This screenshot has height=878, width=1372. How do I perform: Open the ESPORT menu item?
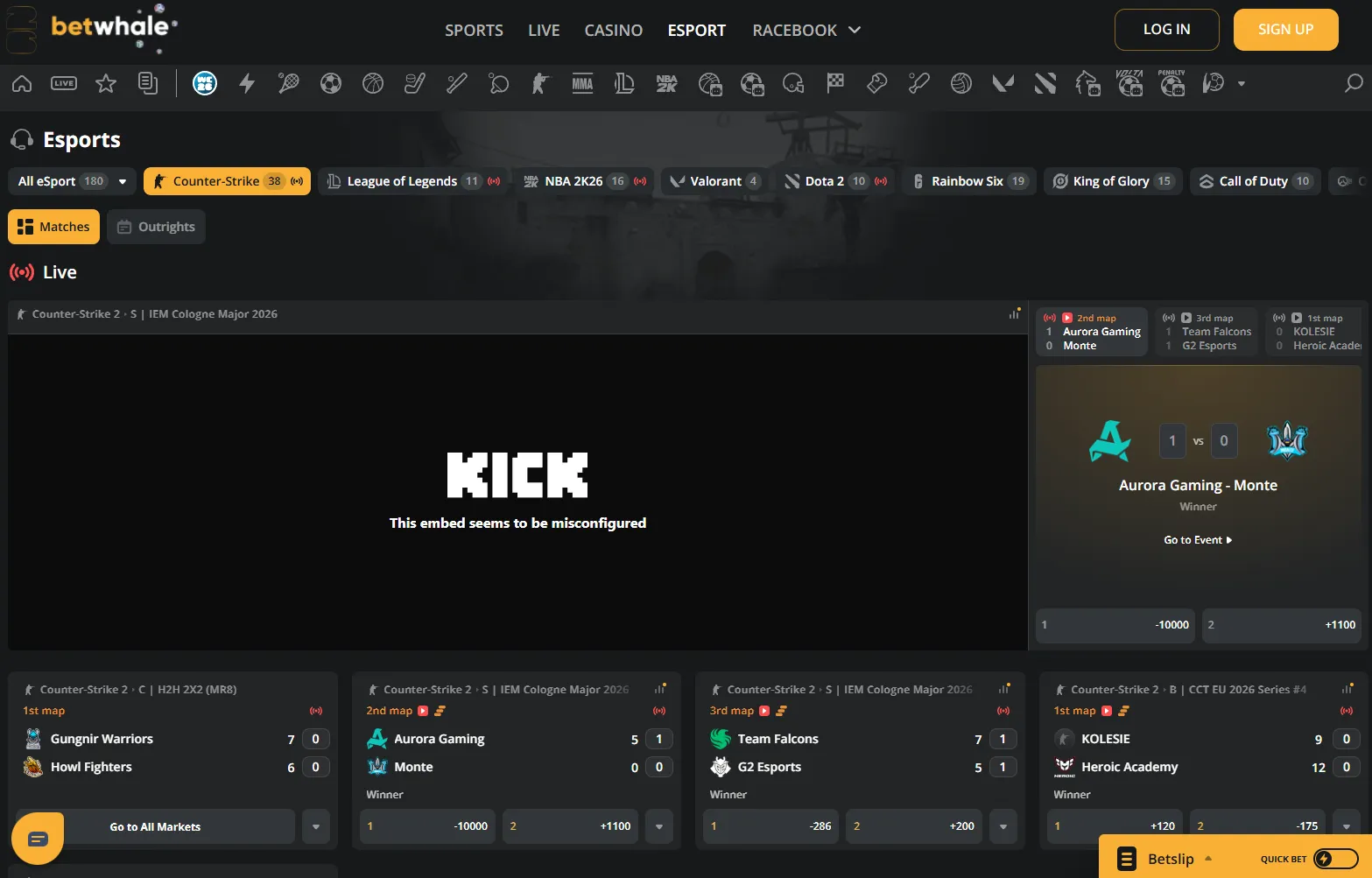[697, 30]
